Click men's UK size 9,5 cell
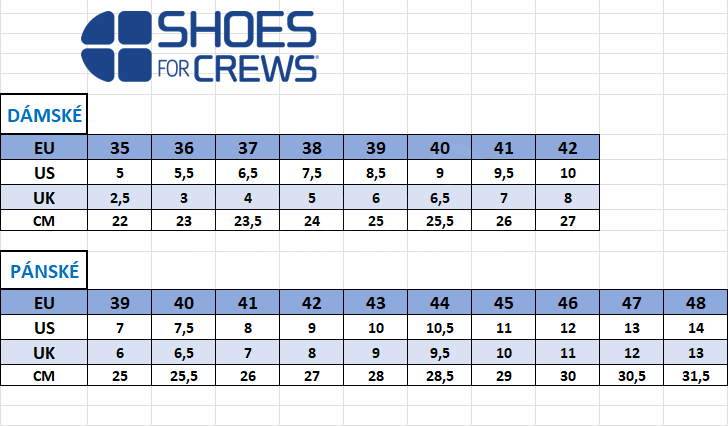Screen dimensions: 728x426 [440, 353]
